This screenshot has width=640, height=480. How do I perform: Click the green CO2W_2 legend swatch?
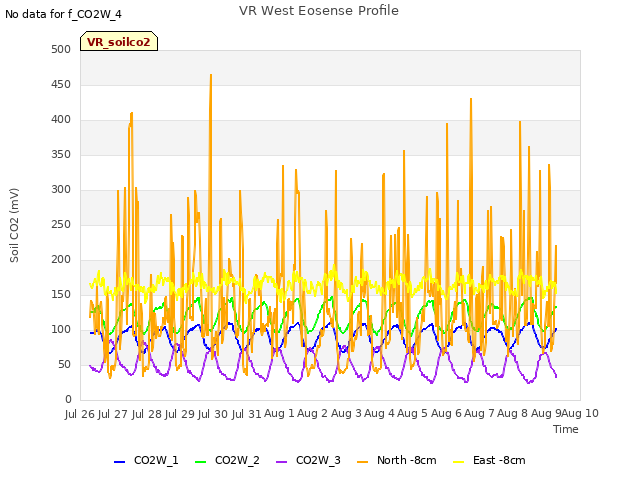[200, 462]
